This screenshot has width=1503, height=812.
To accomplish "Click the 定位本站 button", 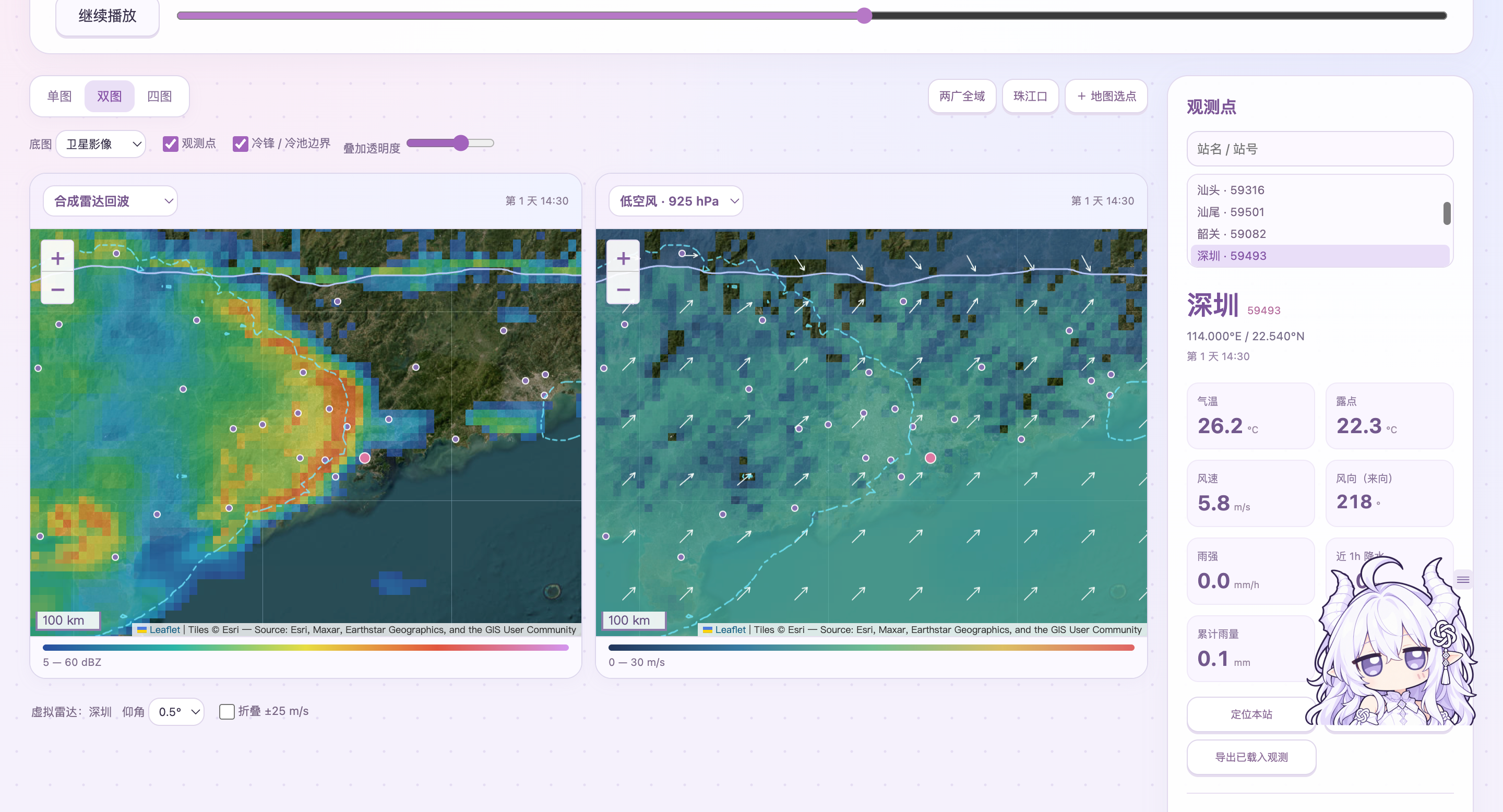I will click(1251, 714).
